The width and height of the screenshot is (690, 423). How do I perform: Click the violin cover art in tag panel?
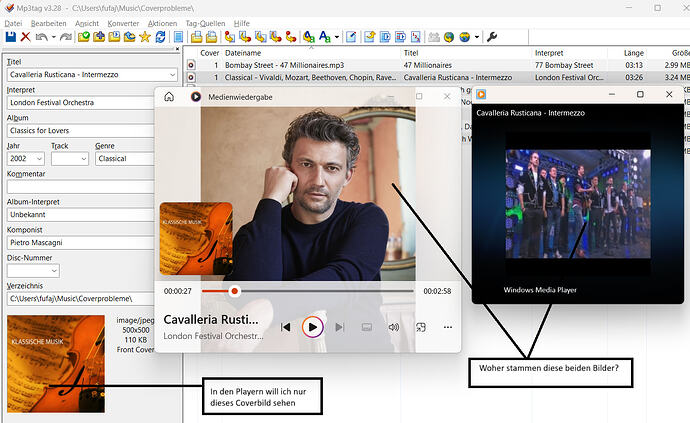click(56, 364)
